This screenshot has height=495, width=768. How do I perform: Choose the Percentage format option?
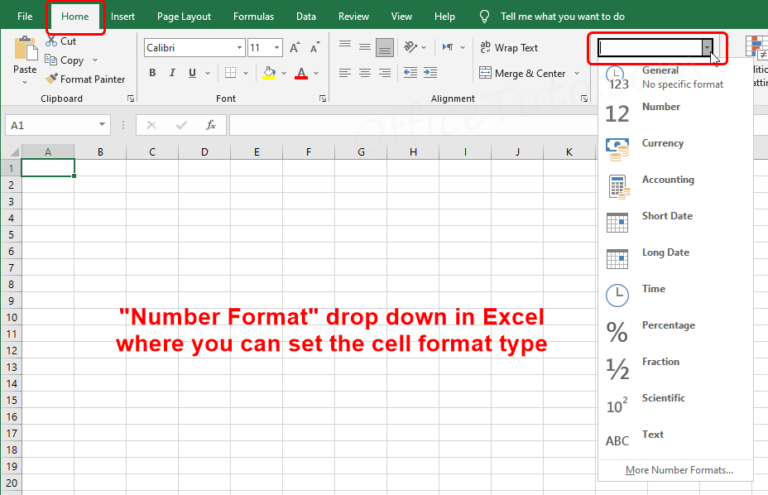click(617, 331)
